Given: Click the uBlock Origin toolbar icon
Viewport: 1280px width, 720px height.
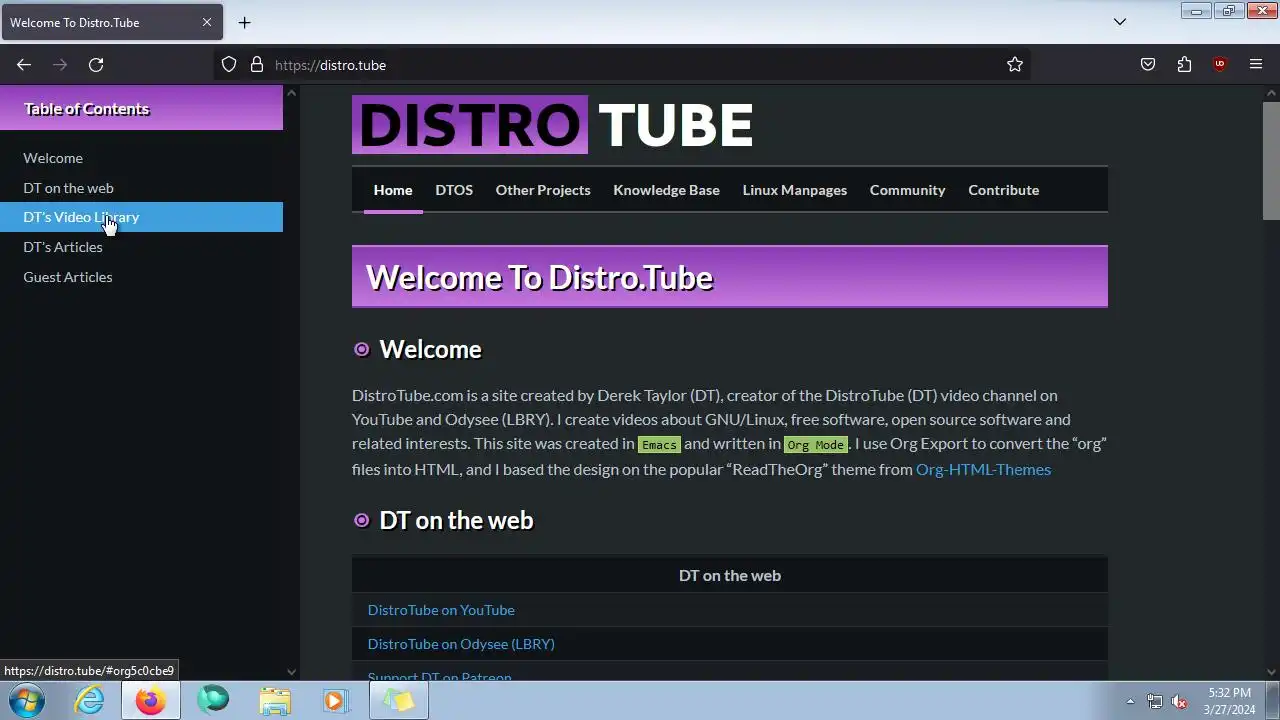Looking at the screenshot, I should [x=1220, y=65].
